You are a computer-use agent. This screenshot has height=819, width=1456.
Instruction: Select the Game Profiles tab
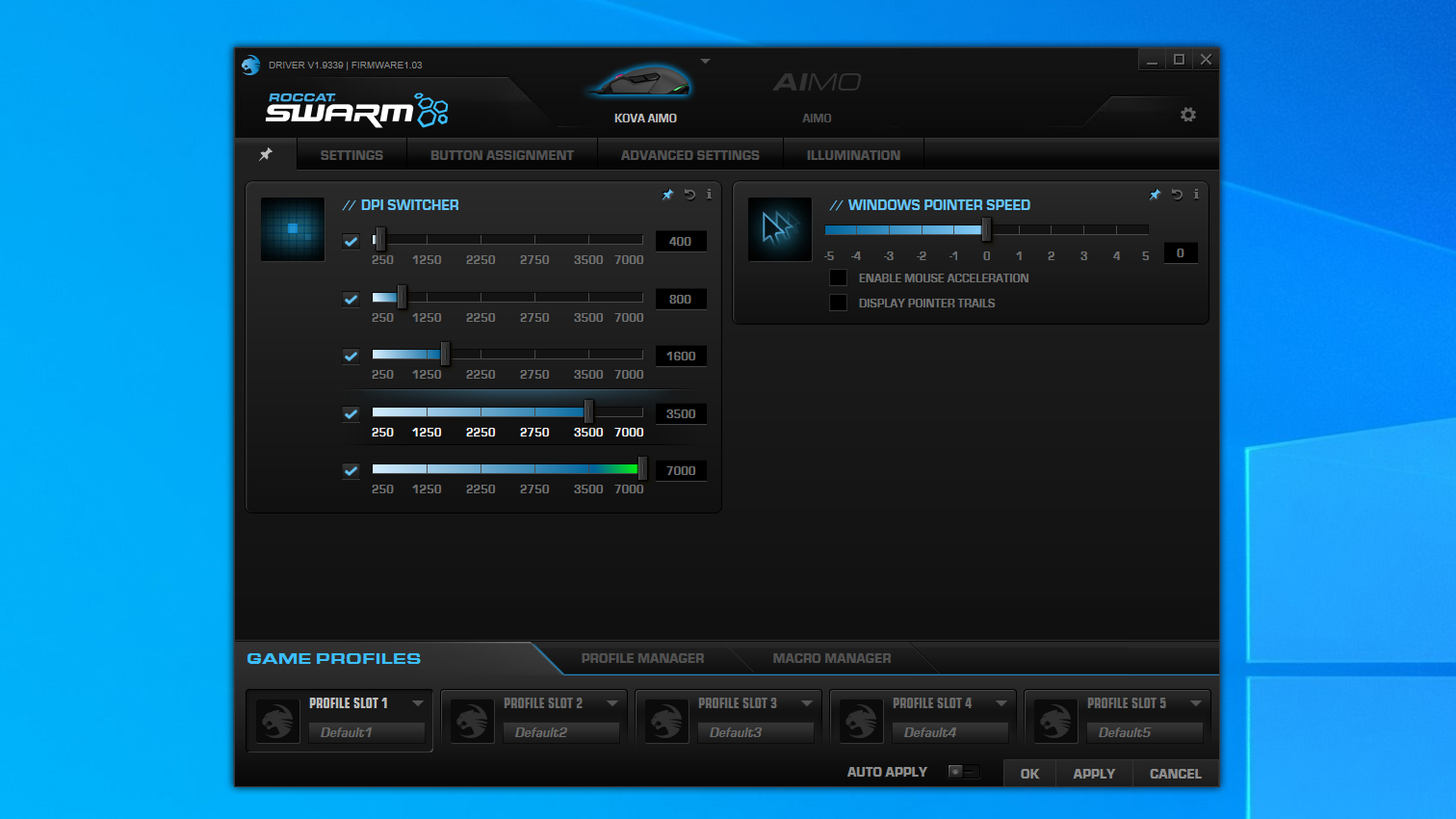(x=334, y=658)
